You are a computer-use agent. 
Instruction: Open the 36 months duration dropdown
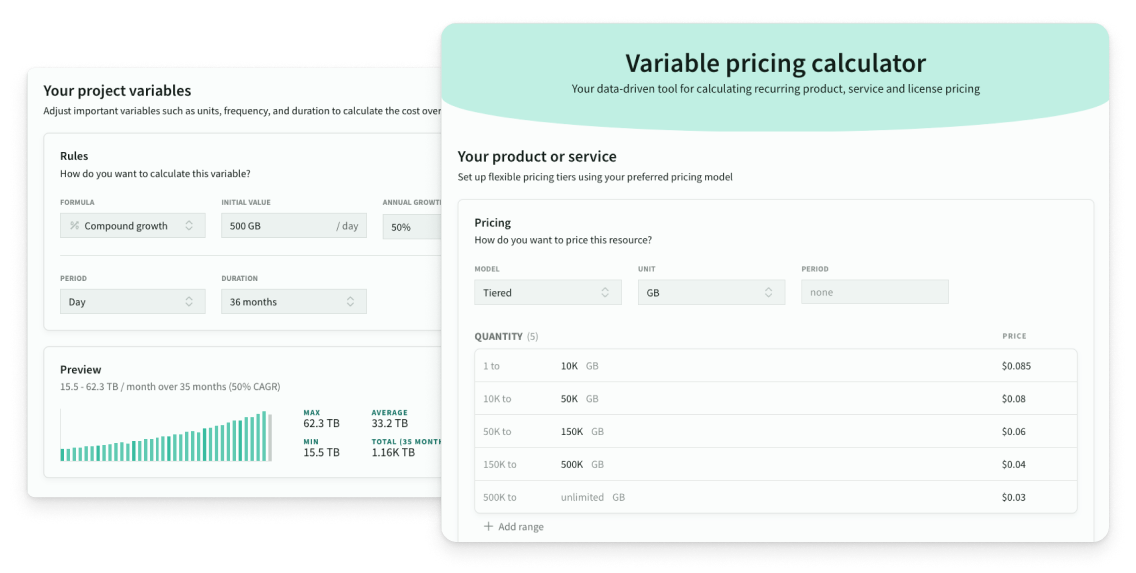293,301
